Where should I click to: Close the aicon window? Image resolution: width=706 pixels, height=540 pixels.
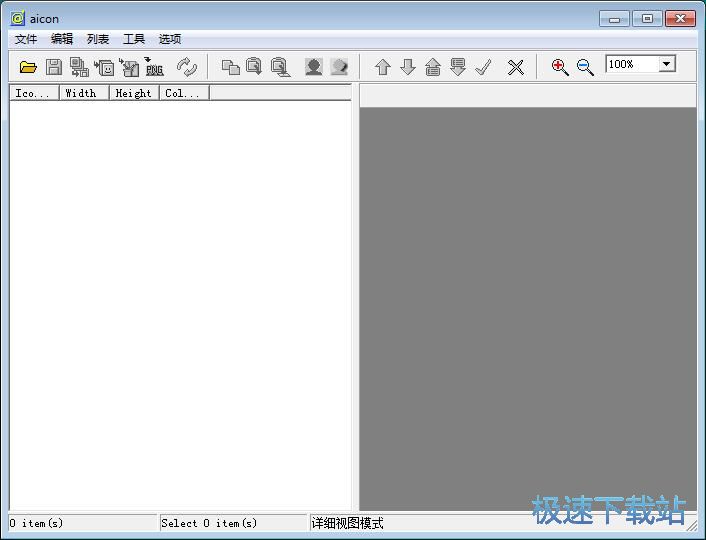[680, 19]
